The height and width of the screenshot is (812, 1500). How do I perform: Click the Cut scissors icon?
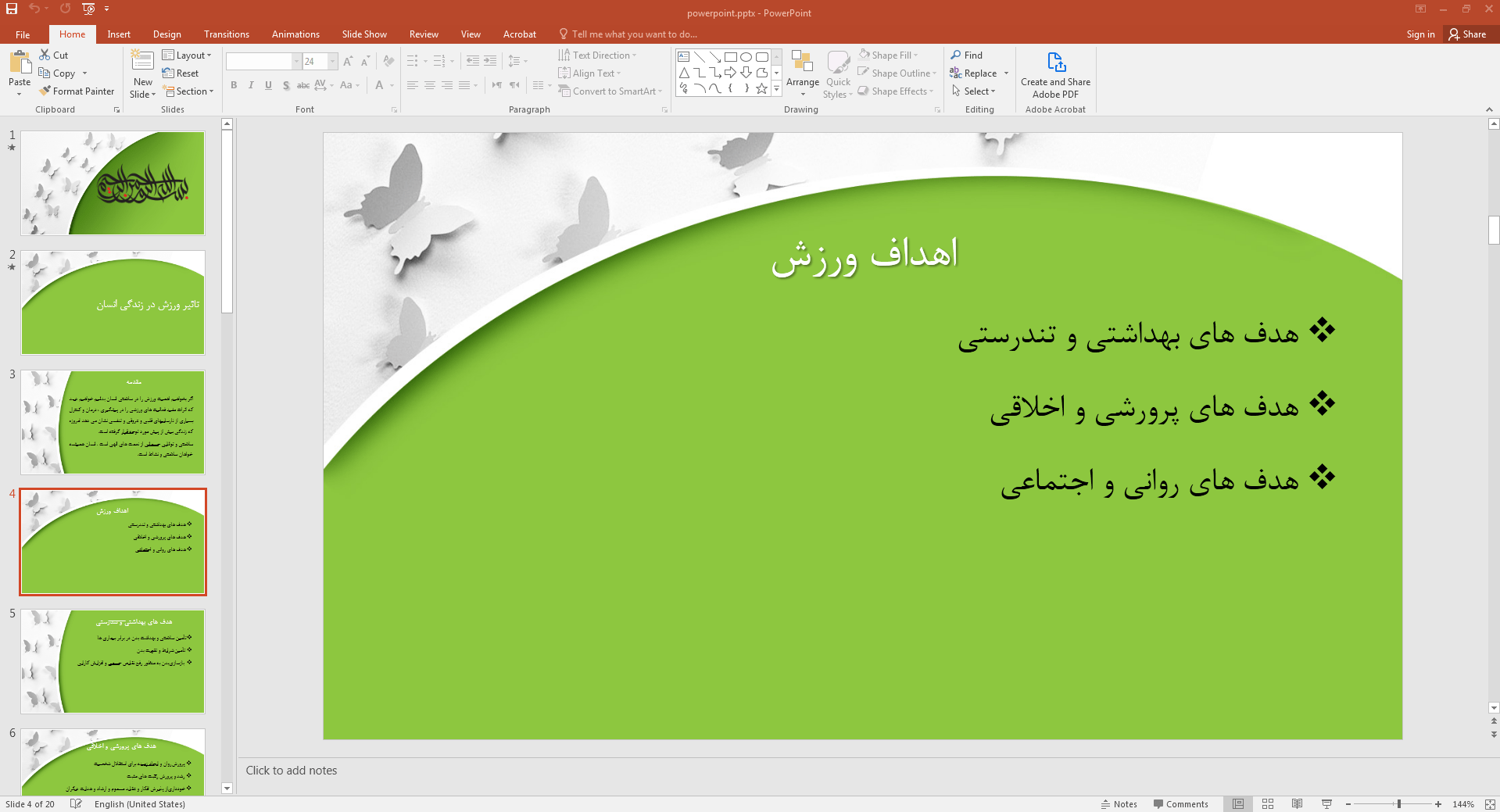(x=45, y=55)
